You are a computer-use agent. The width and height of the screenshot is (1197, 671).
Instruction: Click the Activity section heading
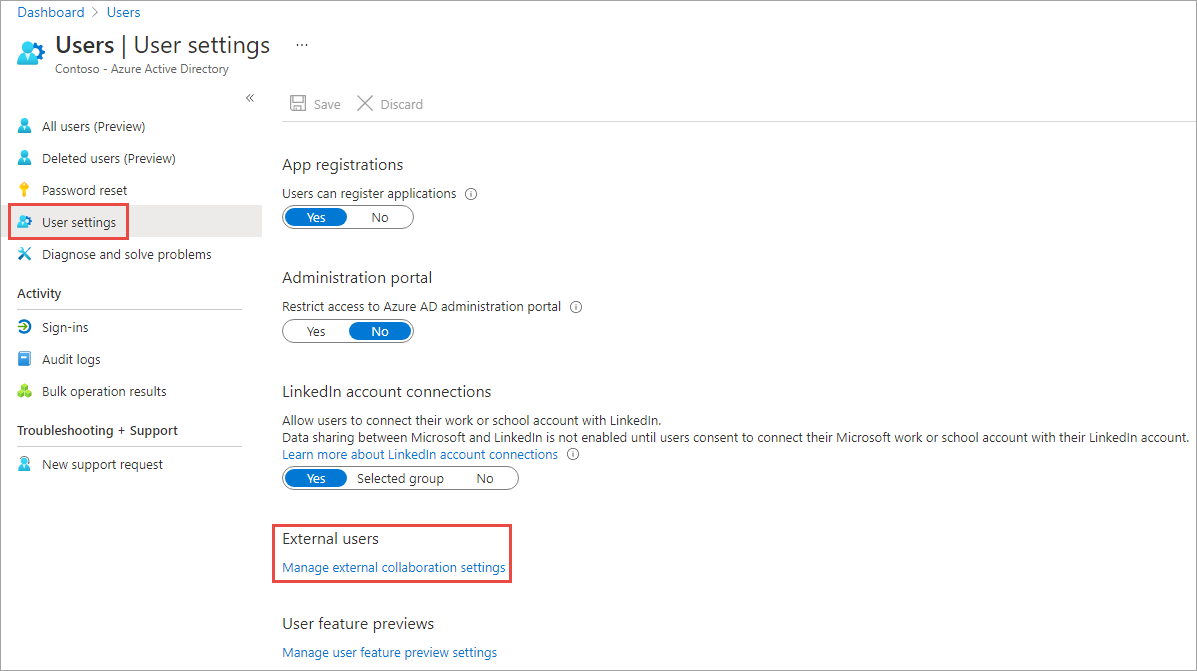coord(39,293)
